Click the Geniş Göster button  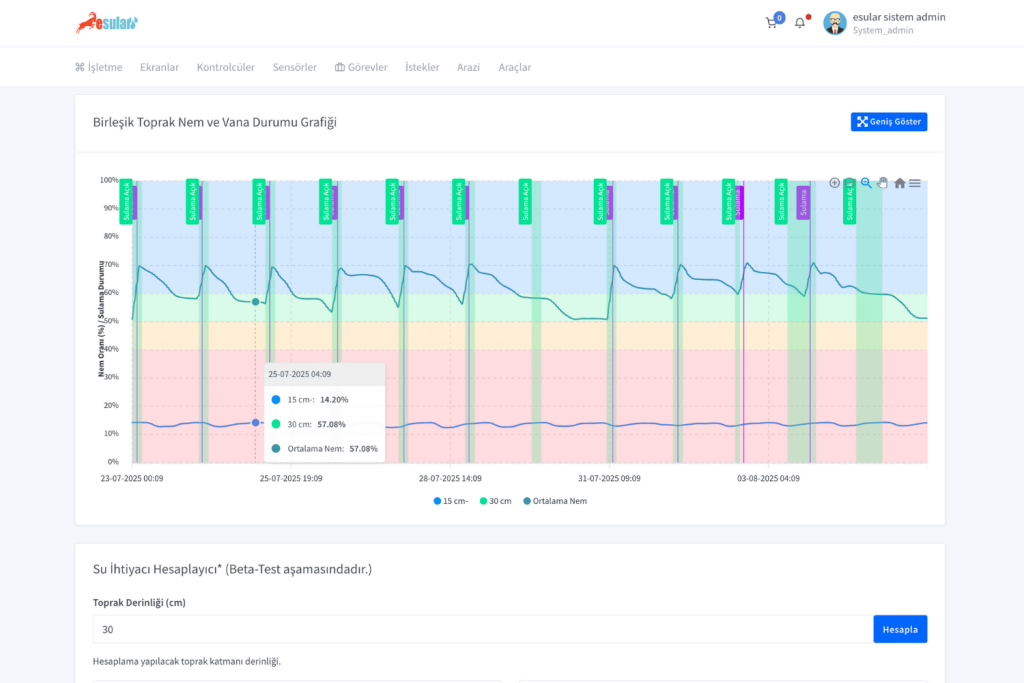(889, 122)
